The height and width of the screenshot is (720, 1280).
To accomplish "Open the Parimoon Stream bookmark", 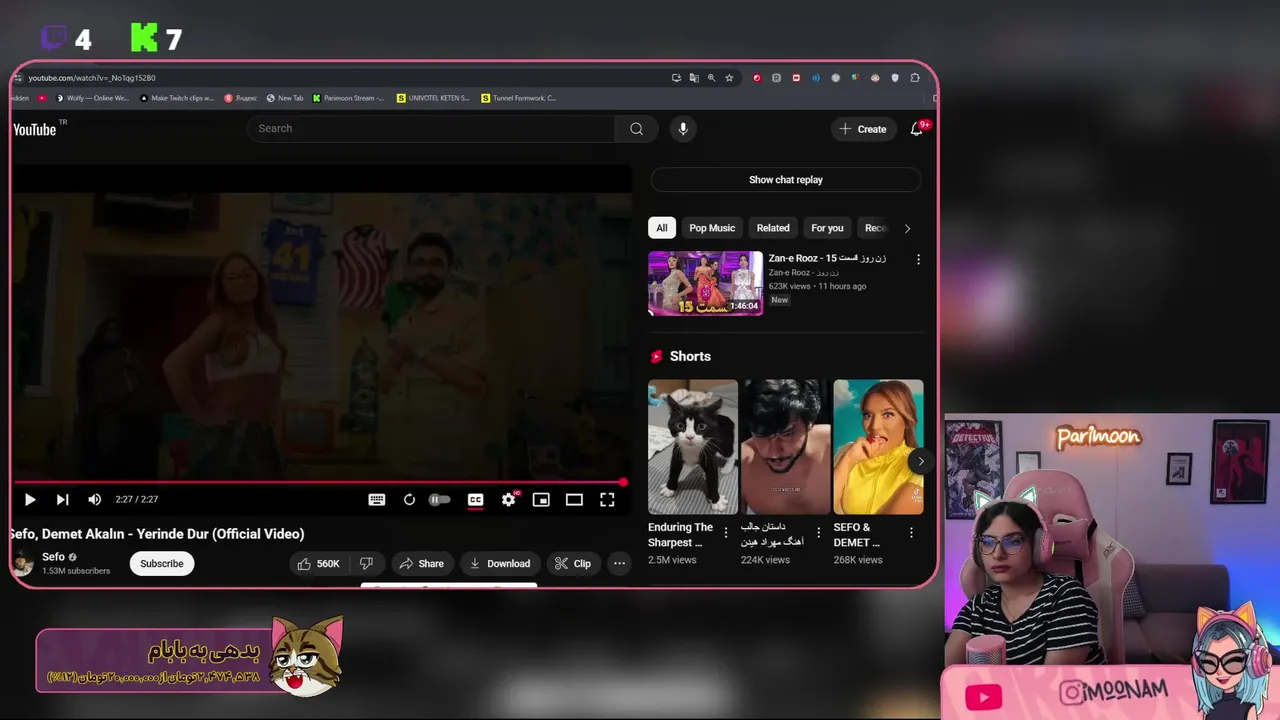I will [349, 98].
